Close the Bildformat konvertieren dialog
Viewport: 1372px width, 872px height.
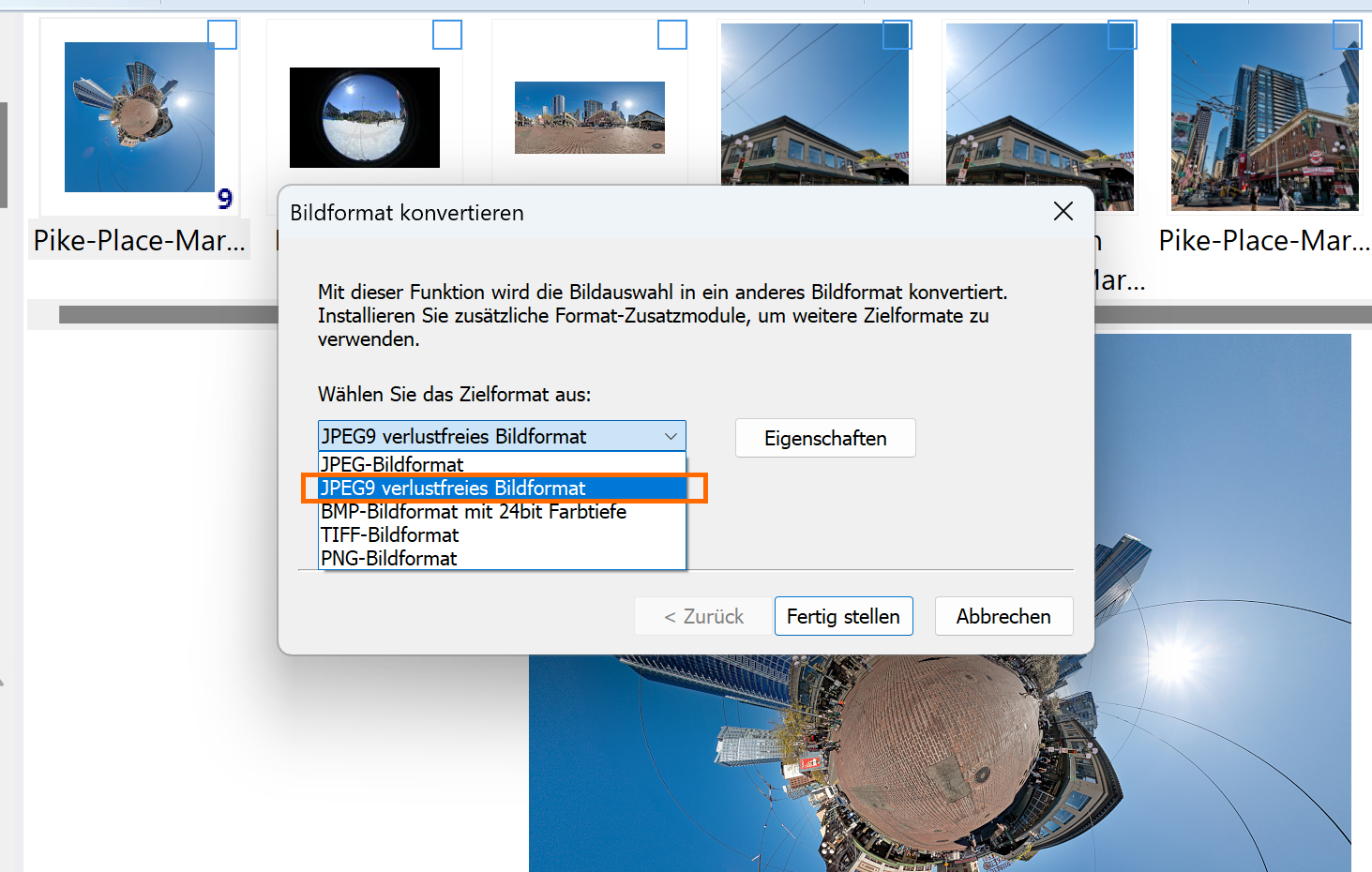(x=1063, y=212)
